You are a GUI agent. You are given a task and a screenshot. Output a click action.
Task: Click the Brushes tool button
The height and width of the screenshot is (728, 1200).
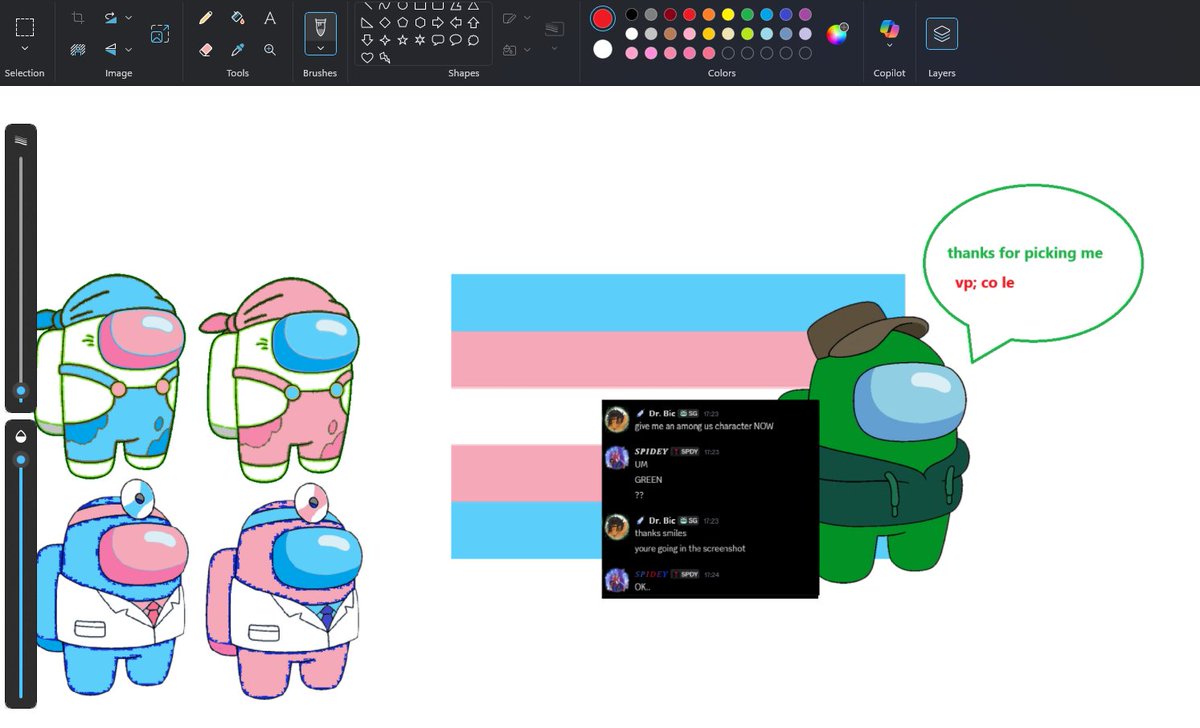(320, 26)
